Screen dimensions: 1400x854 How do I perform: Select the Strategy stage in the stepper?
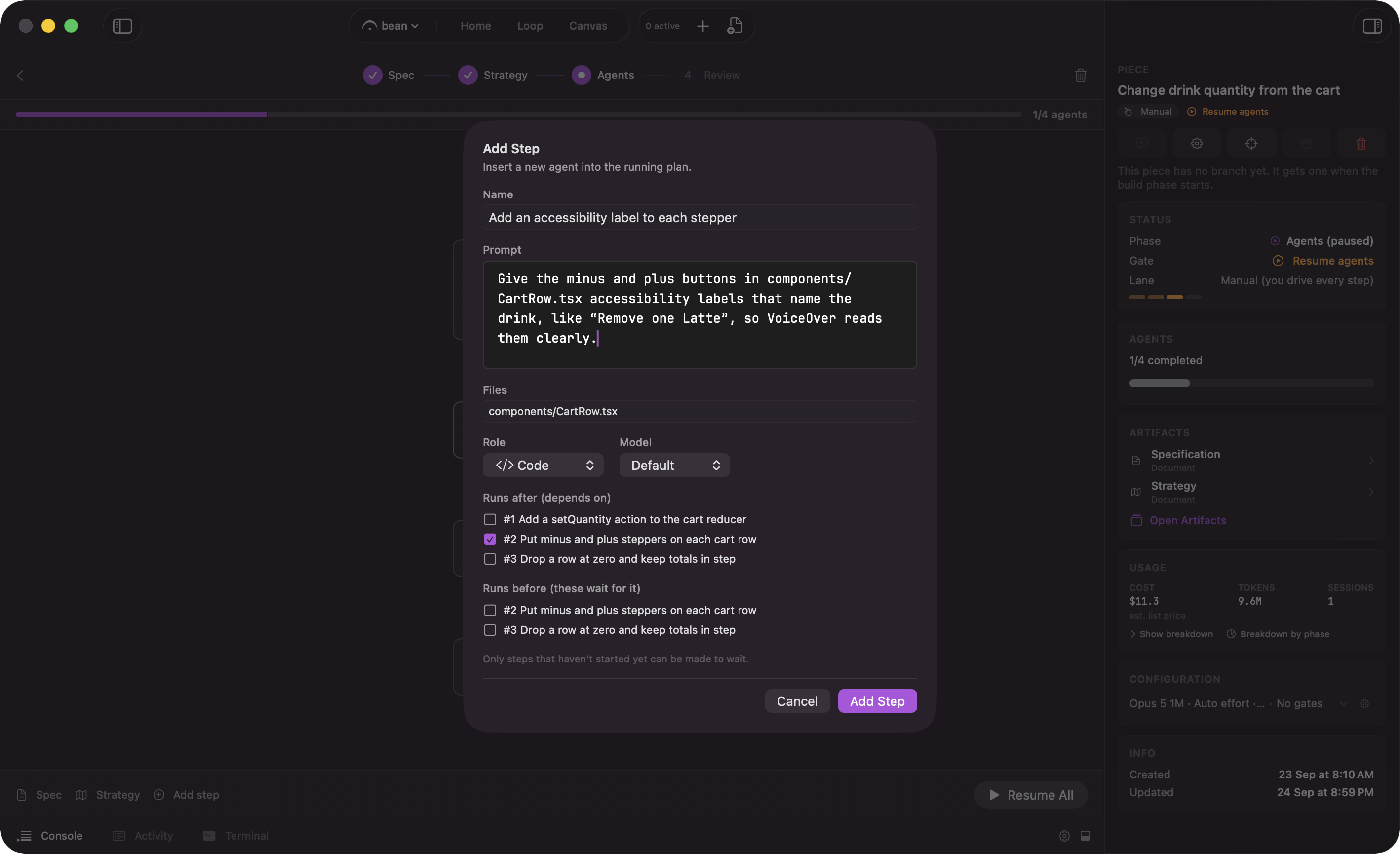coord(493,75)
